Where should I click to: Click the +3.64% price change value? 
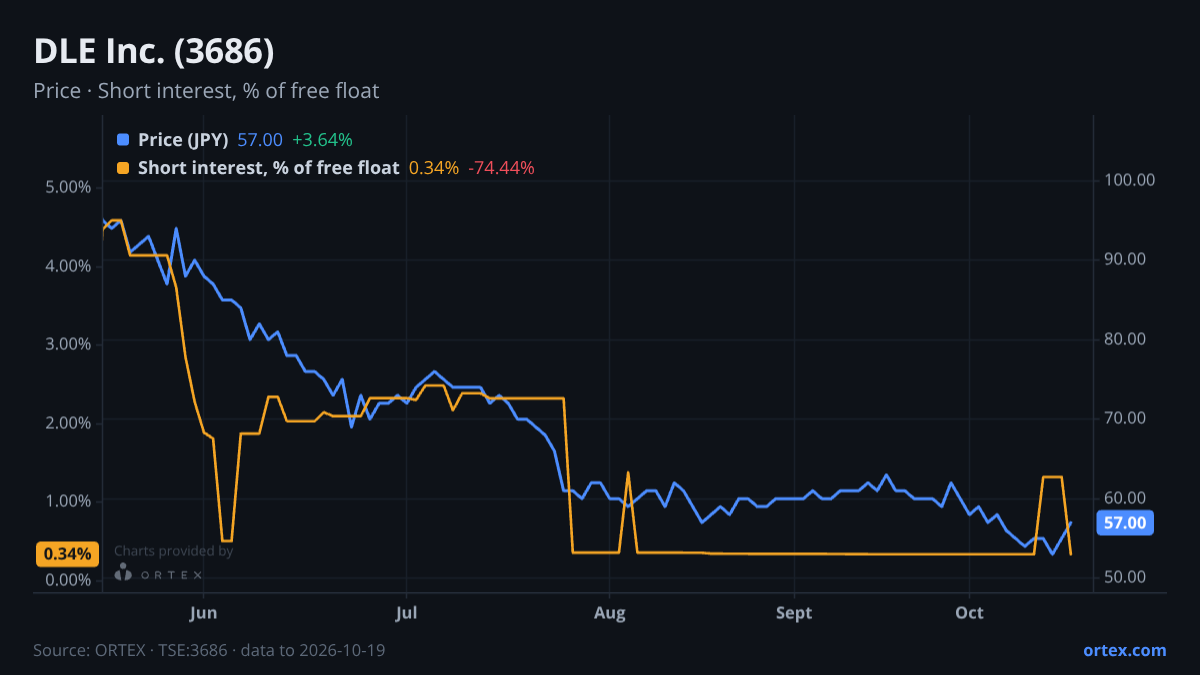[x=322, y=140]
